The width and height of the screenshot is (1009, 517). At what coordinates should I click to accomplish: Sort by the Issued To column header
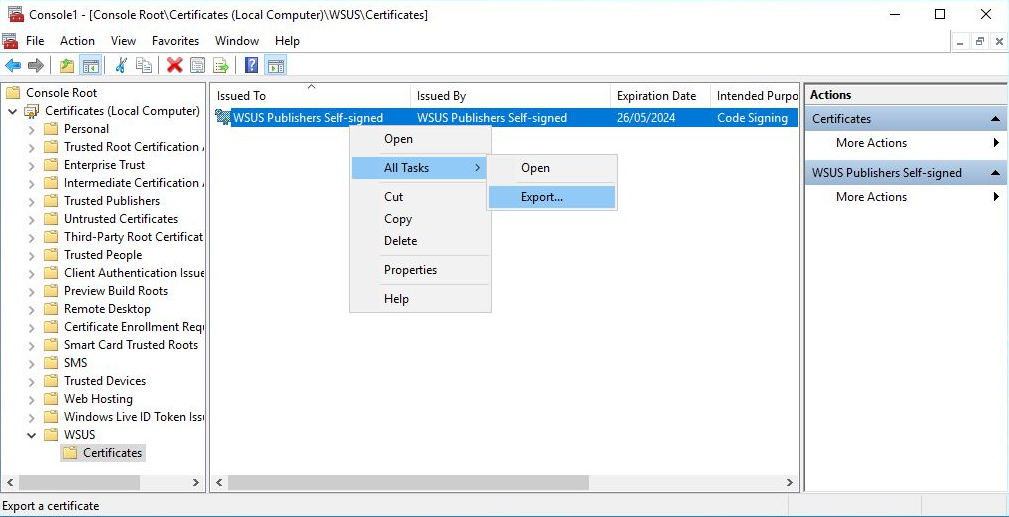click(x=310, y=96)
